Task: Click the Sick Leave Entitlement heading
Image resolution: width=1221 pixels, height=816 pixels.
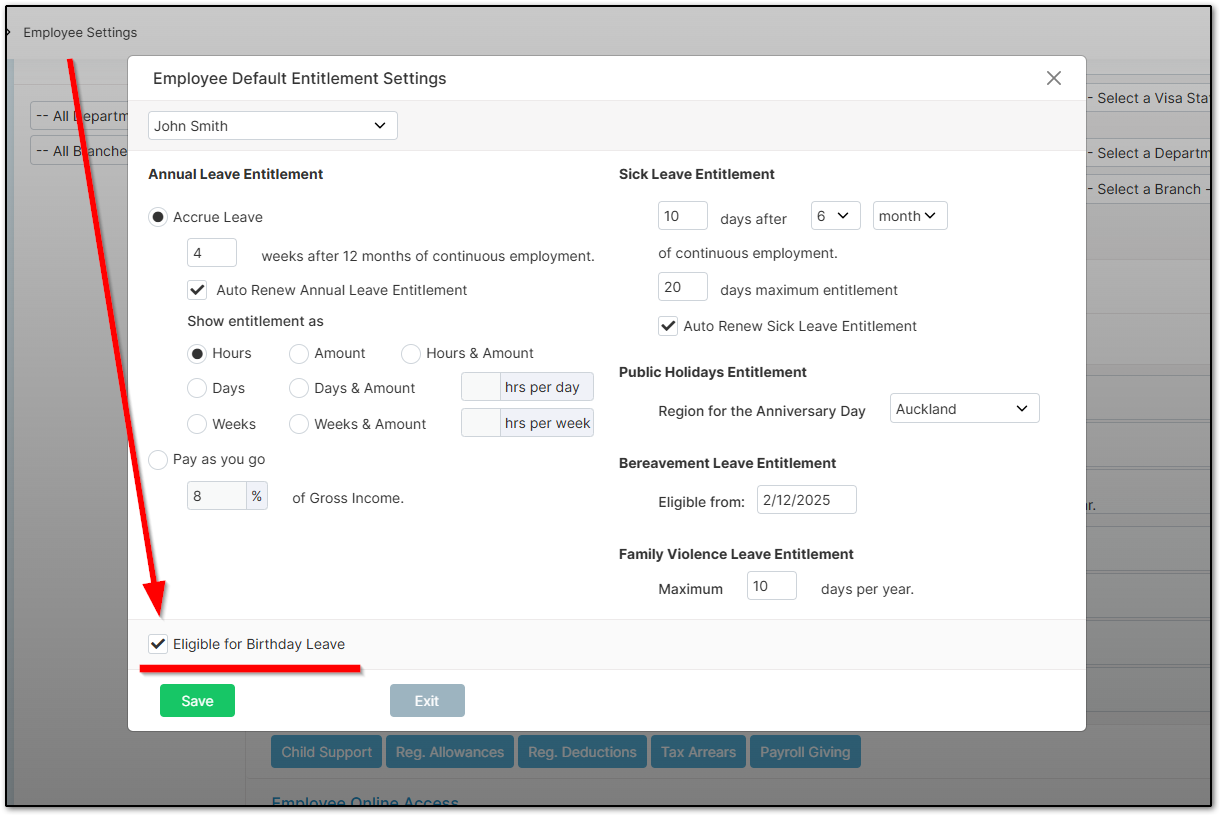Action: (697, 174)
